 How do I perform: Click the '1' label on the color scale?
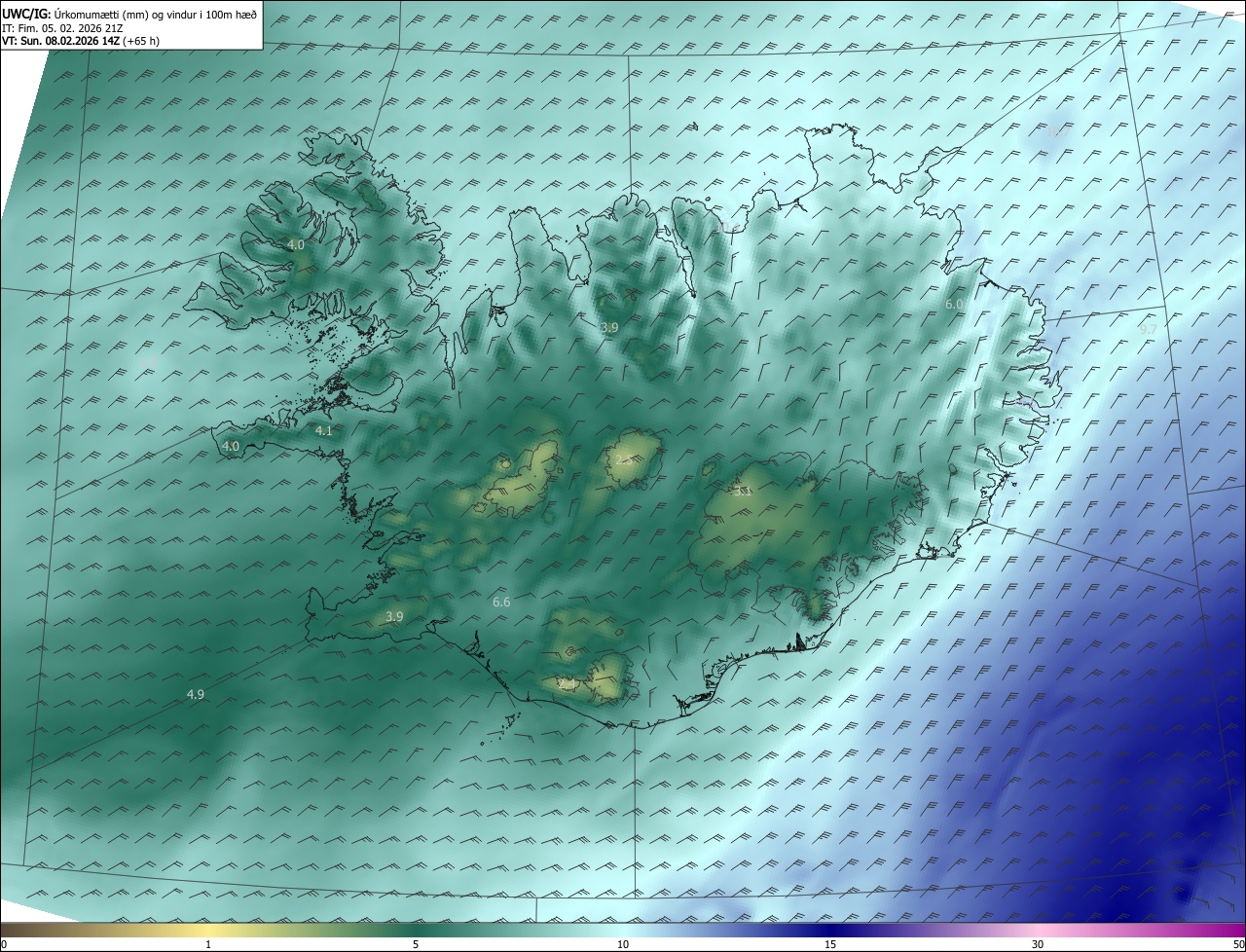pyautogui.click(x=208, y=944)
